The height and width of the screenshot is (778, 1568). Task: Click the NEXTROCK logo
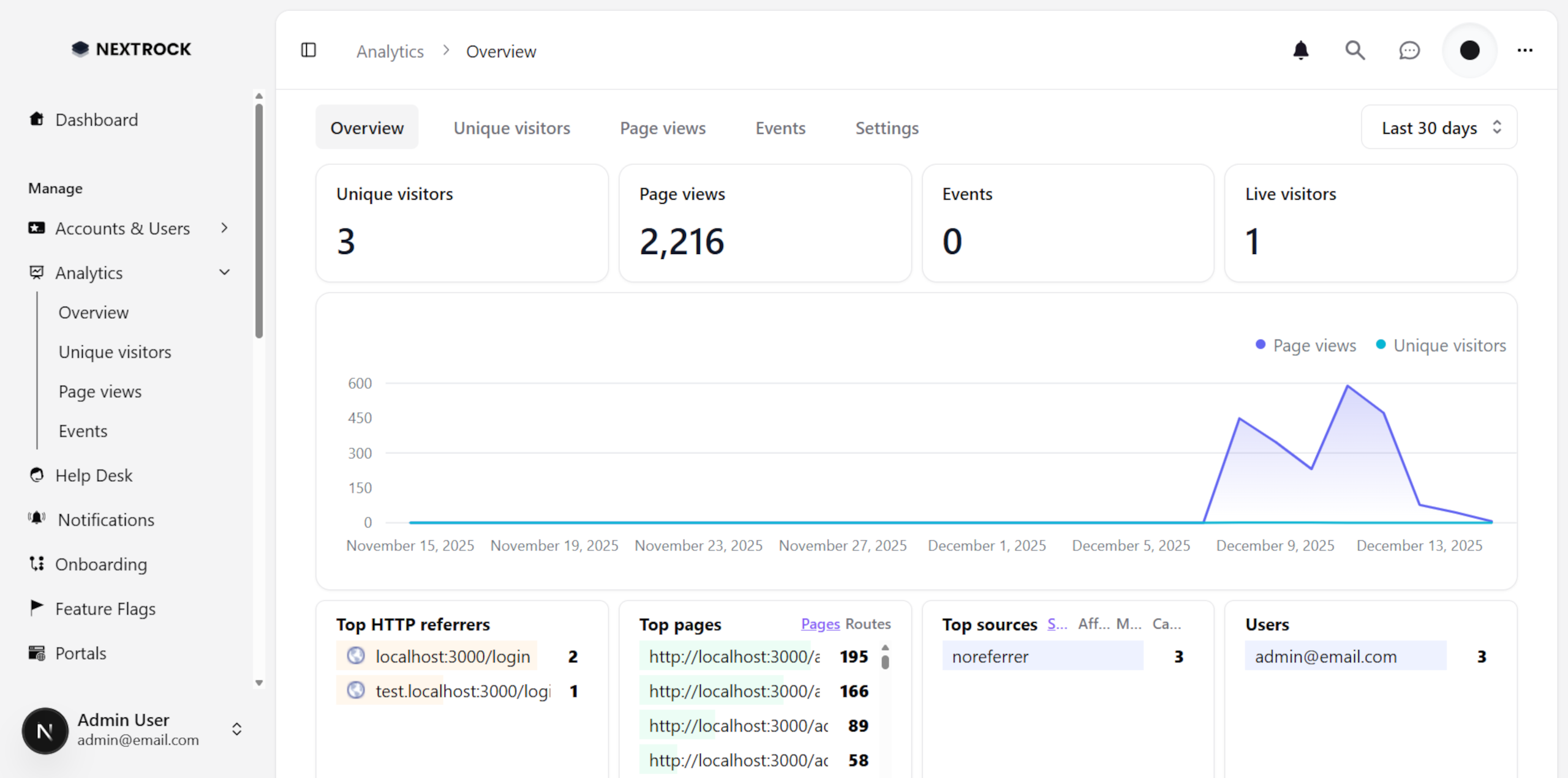(x=131, y=49)
